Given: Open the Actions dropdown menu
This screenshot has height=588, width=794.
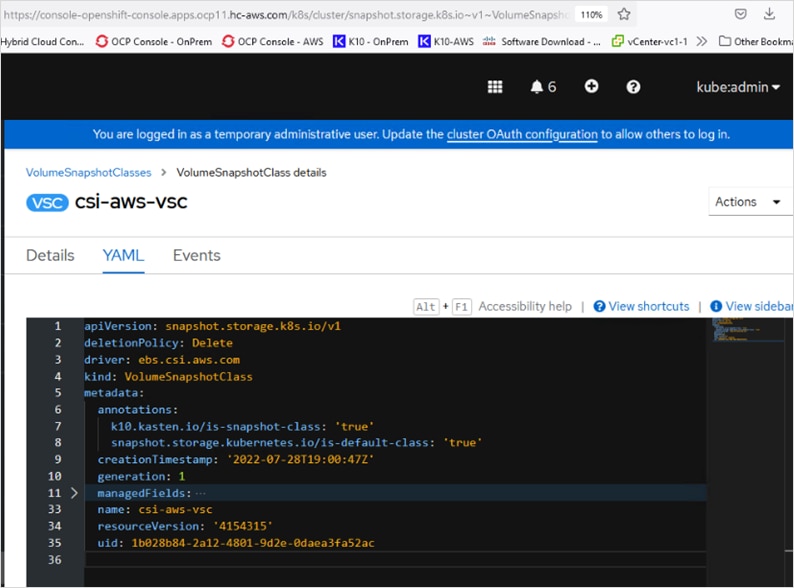Looking at the screenshot, I should 749,202.
